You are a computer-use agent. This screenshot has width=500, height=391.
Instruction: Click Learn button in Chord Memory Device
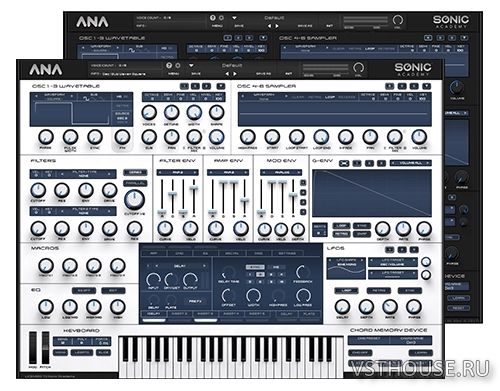click(x=420, y=353)
